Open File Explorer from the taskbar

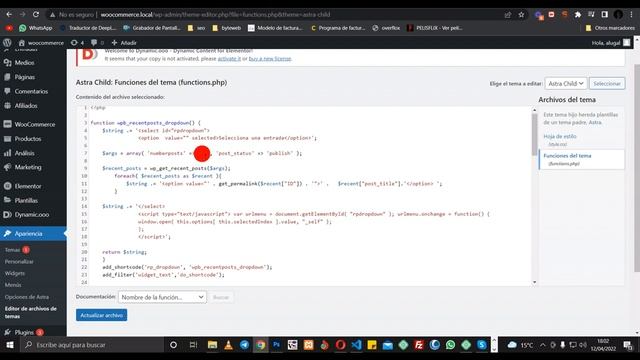pos(212,345)
